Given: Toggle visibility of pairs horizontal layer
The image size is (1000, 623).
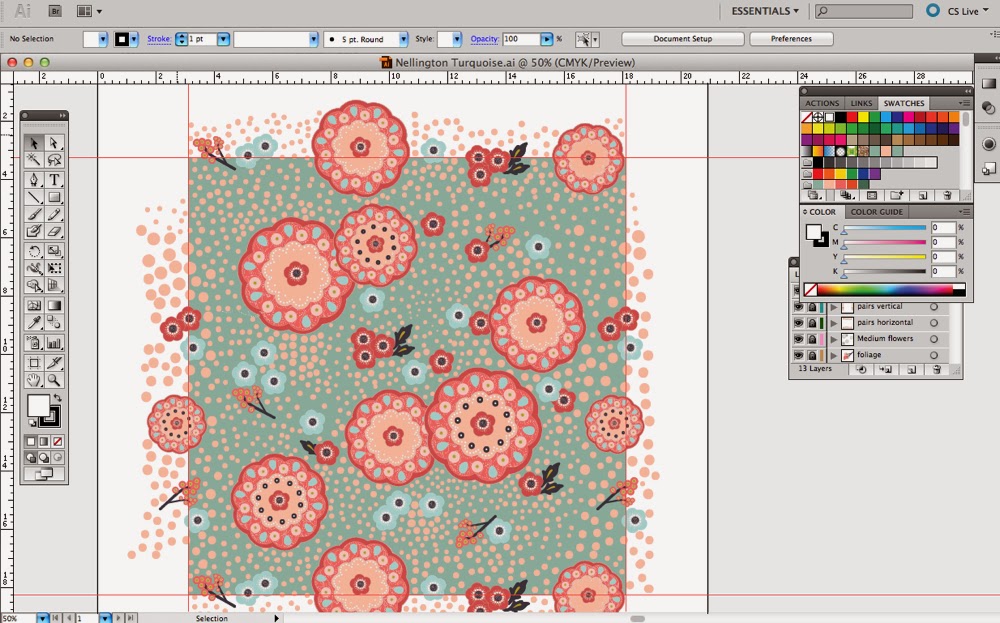Looking at the screenshot, I should pyautogui.click(x=798, y=323).
